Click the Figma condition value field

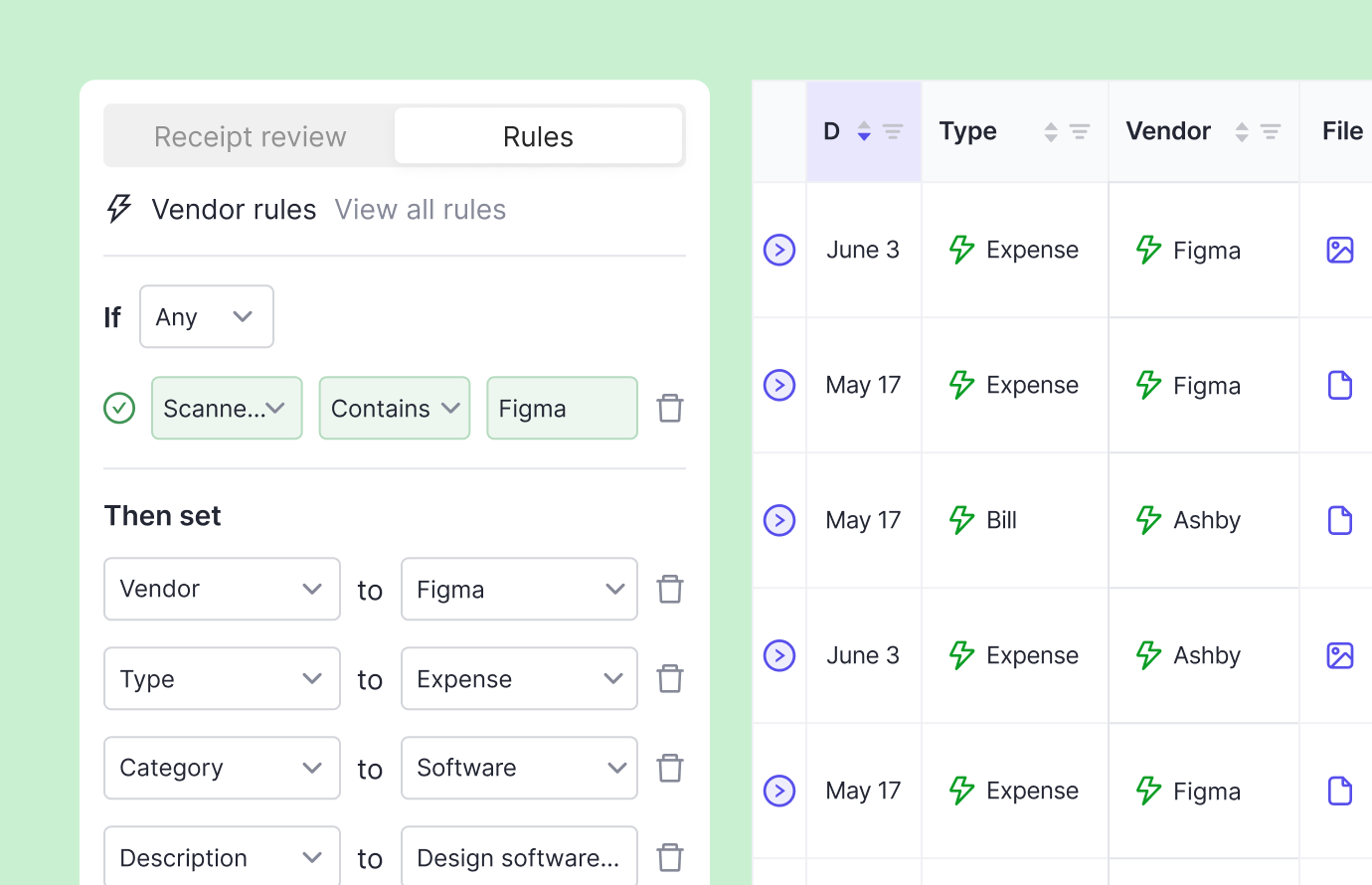[x=562, y=408]
